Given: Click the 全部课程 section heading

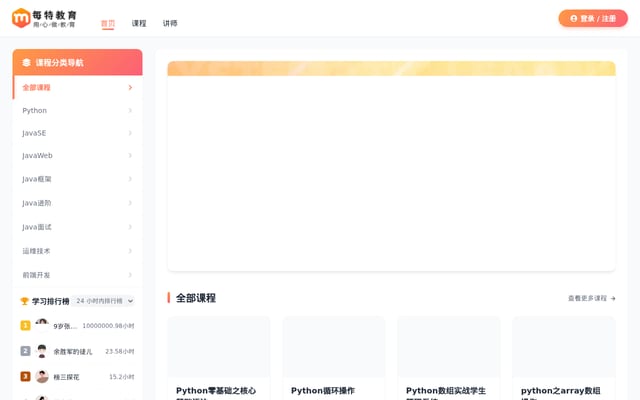Looking at the screenshot, I should pos(196,298).
